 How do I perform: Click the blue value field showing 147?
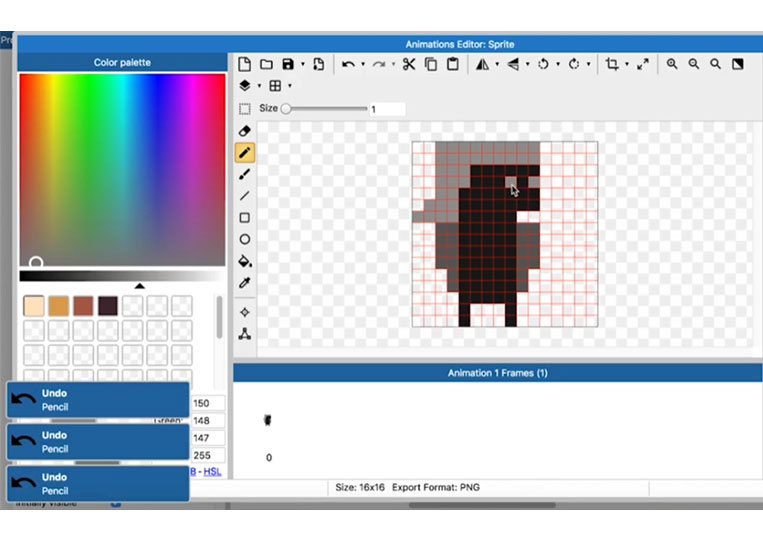click(208, 438)
